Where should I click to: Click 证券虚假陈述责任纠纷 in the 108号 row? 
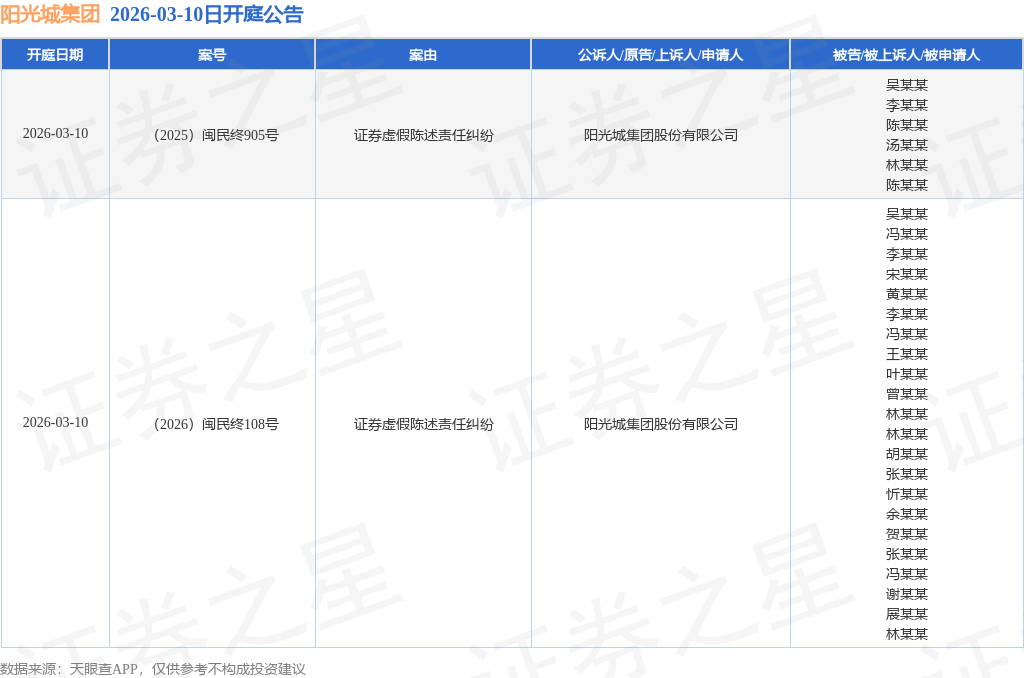pos(423,424)
